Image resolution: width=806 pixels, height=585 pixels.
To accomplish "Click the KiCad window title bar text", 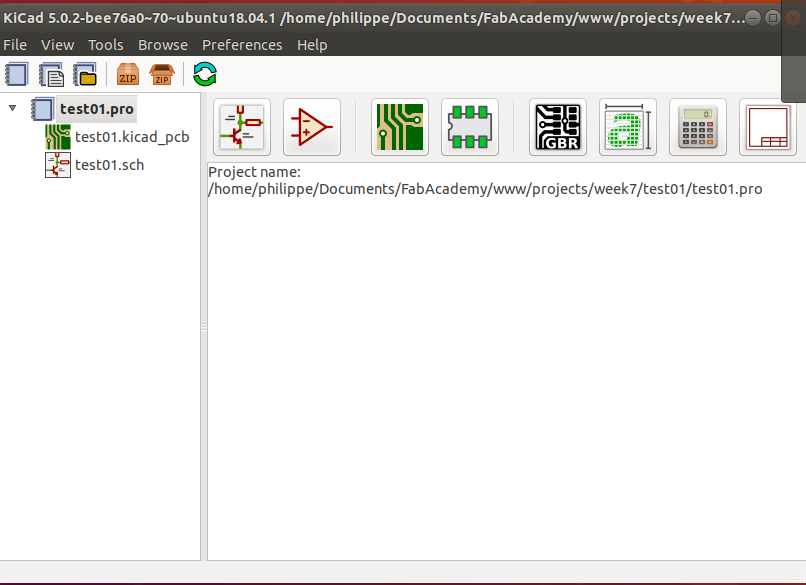I will pos(374,18).
